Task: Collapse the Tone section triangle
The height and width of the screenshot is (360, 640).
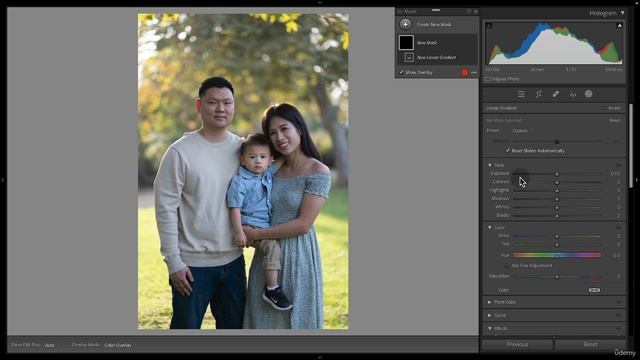Action: pyautogui.click(x=490, y=165)
